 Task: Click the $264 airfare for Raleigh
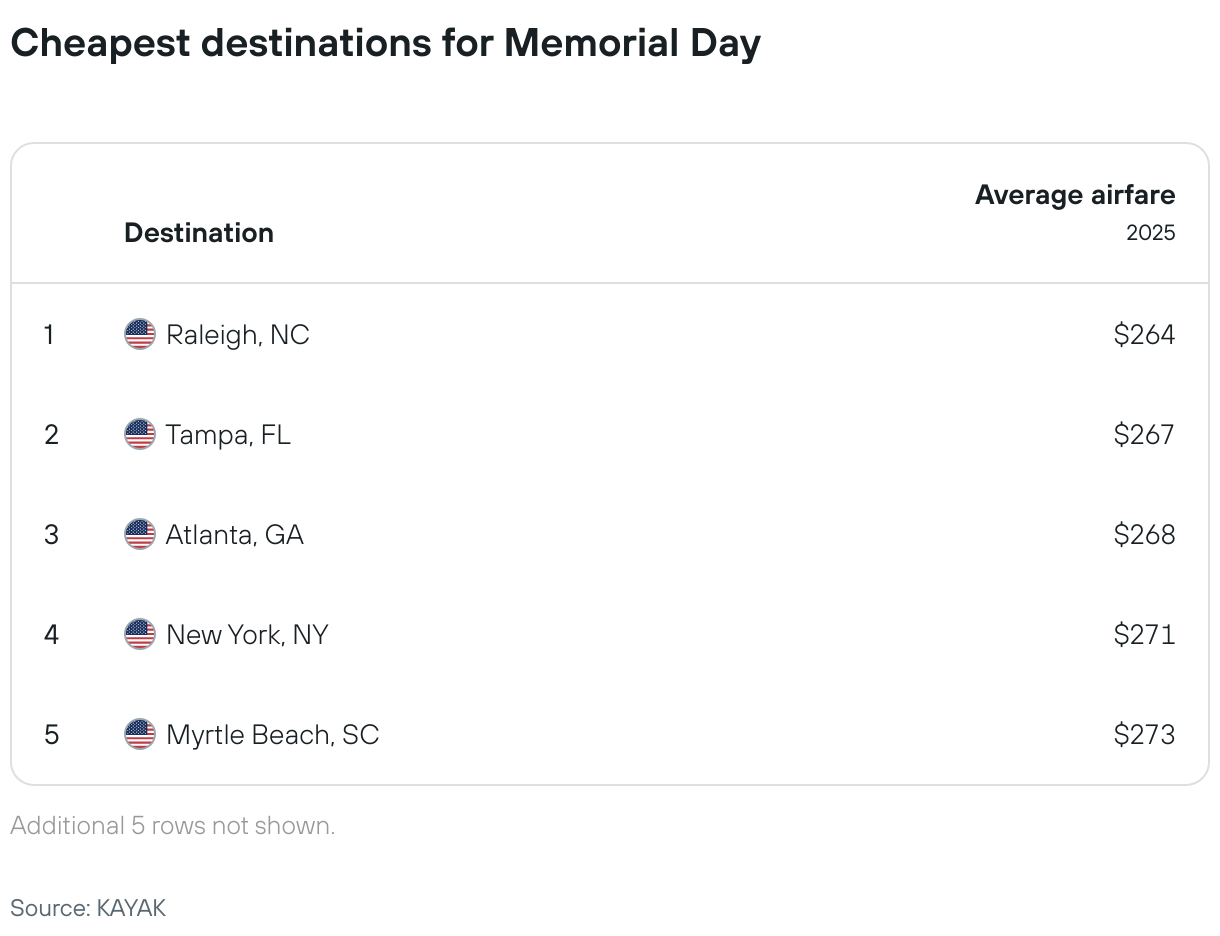click(1144, 335)
